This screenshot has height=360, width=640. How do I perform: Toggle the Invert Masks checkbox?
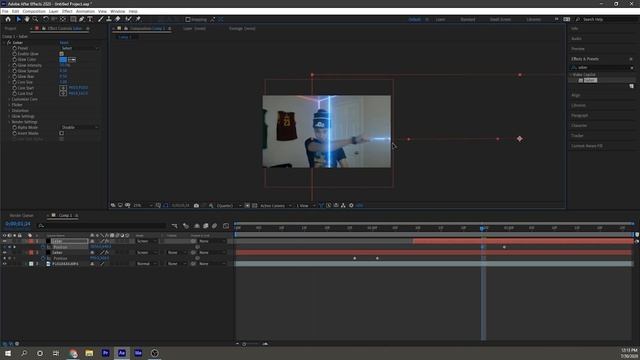point(62,133)
